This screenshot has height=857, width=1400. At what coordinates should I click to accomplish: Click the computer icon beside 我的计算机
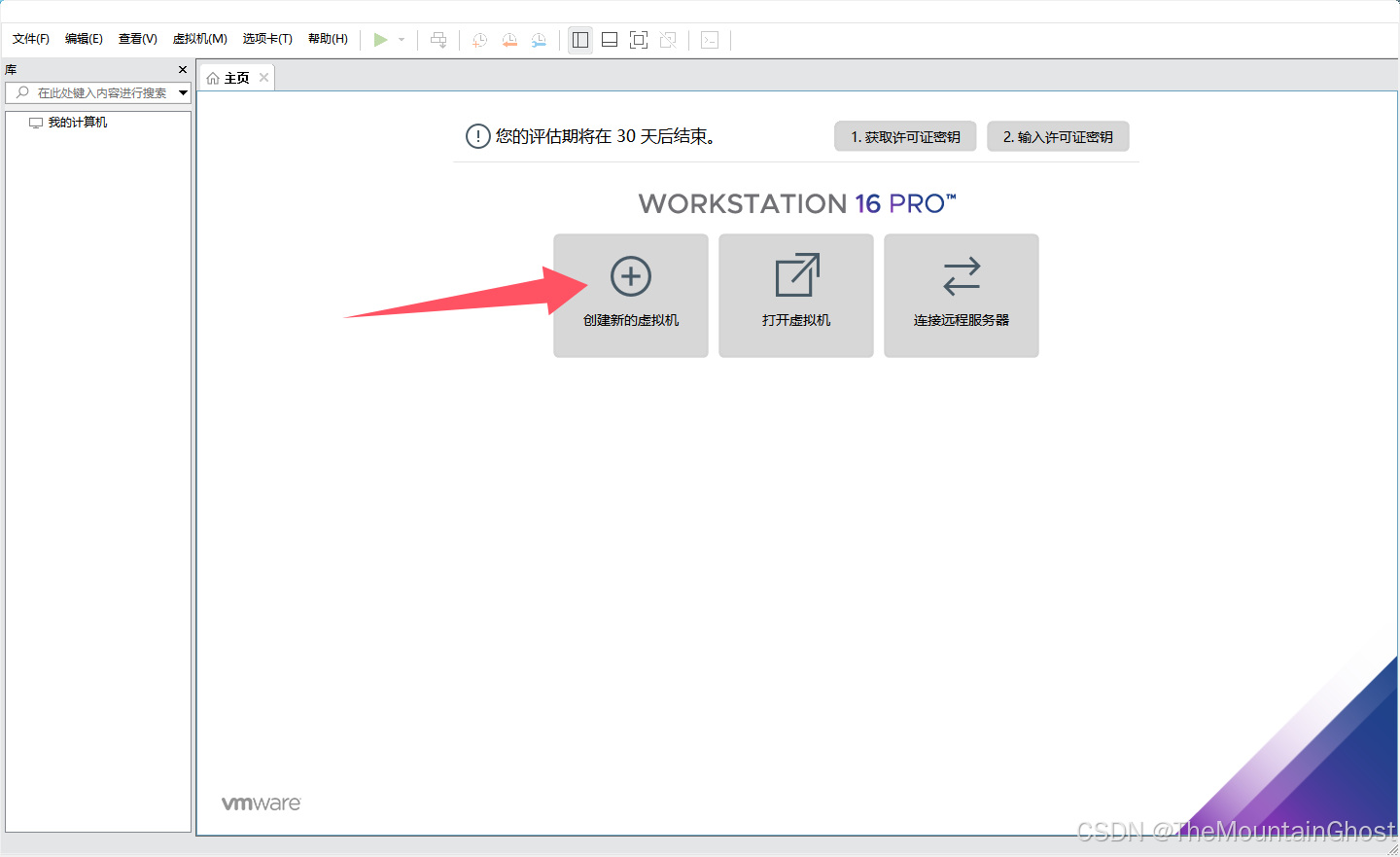click(36, 123)
